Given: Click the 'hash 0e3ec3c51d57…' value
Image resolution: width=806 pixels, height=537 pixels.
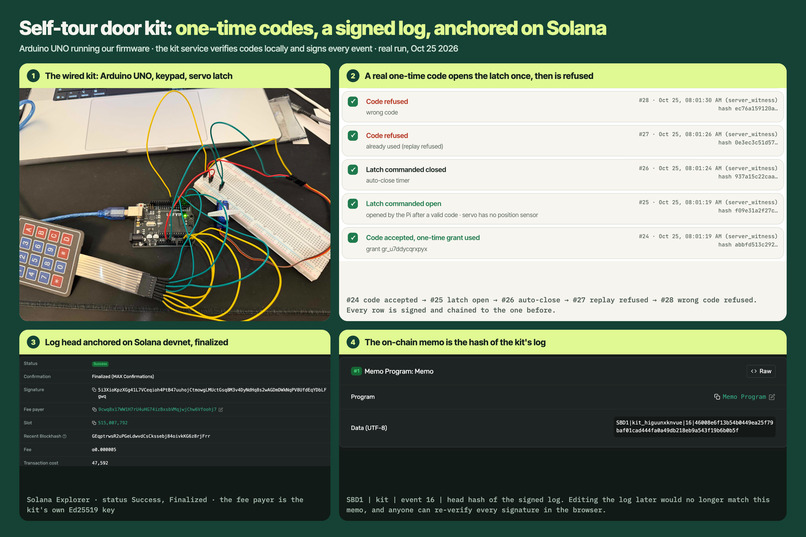Looking at the screenshot, I should 748,142.
